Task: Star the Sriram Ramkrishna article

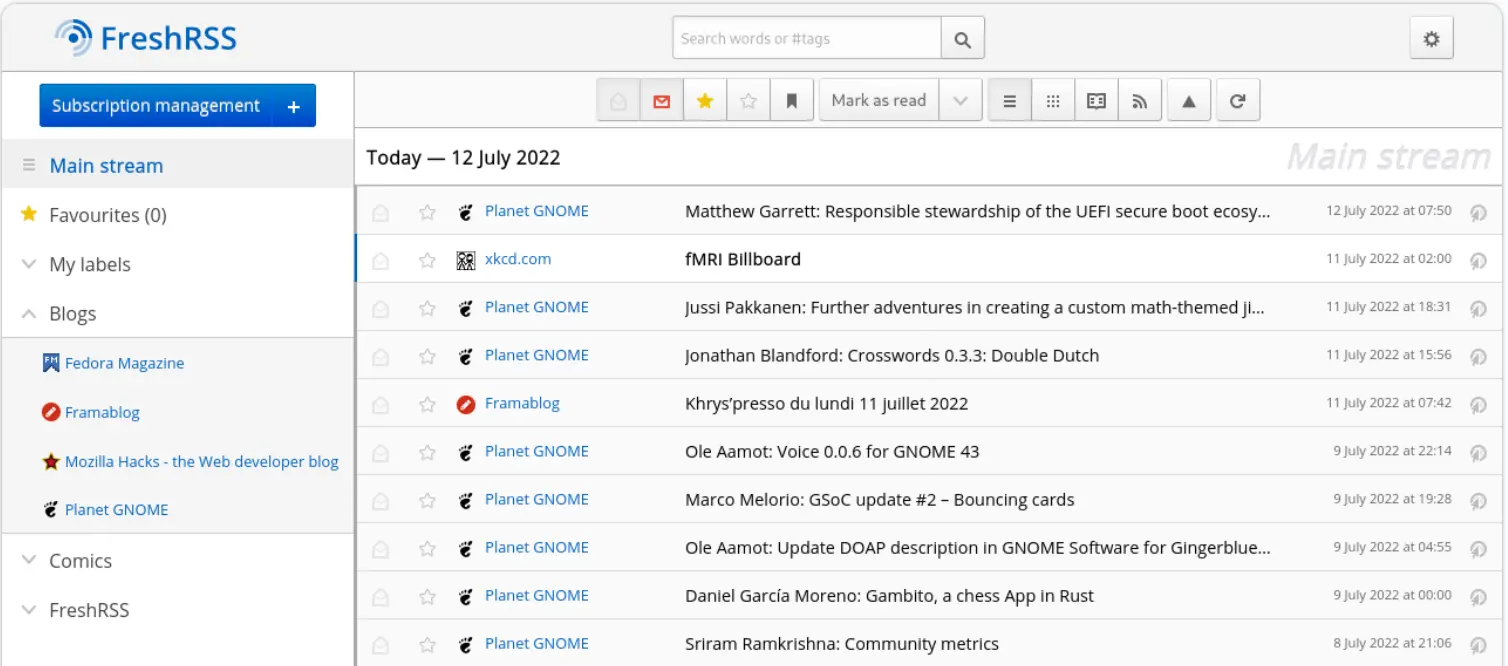Action: point(427,644)
